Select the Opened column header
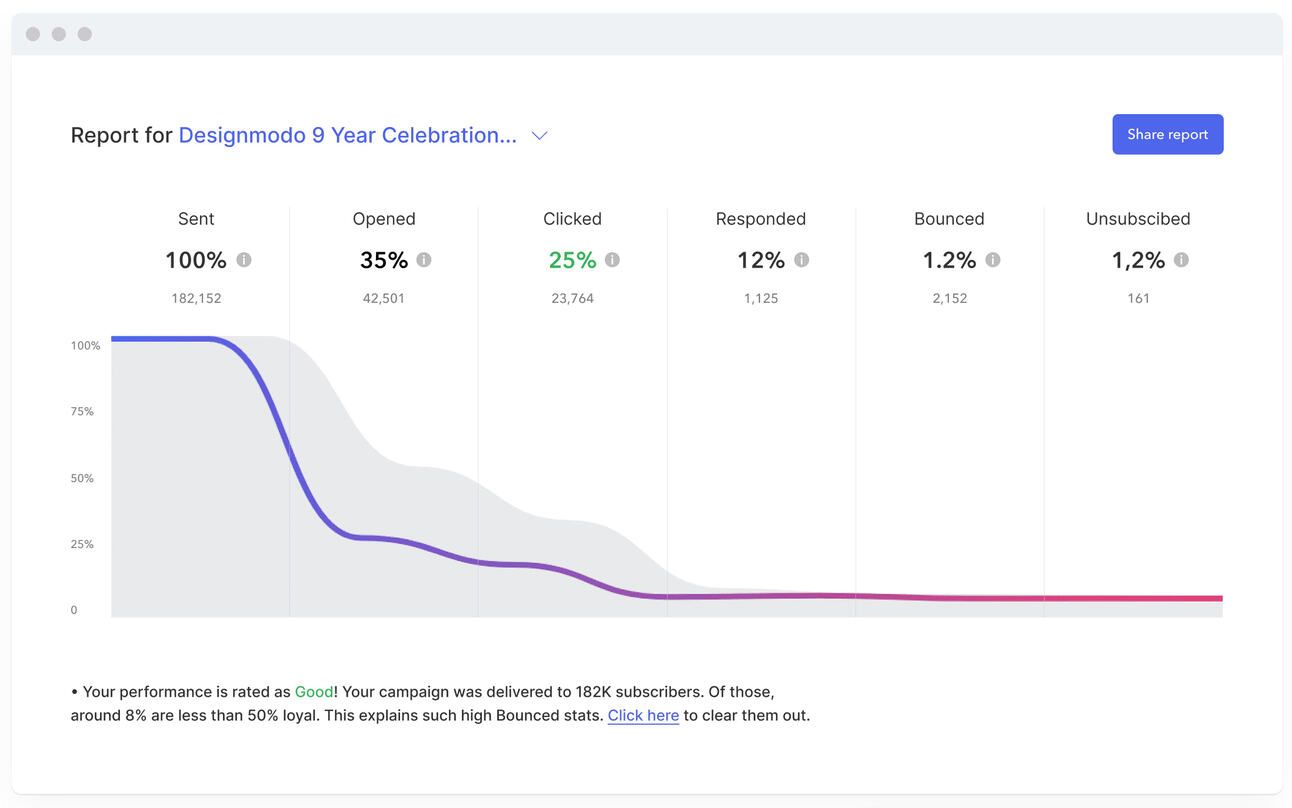 [384, 219]
